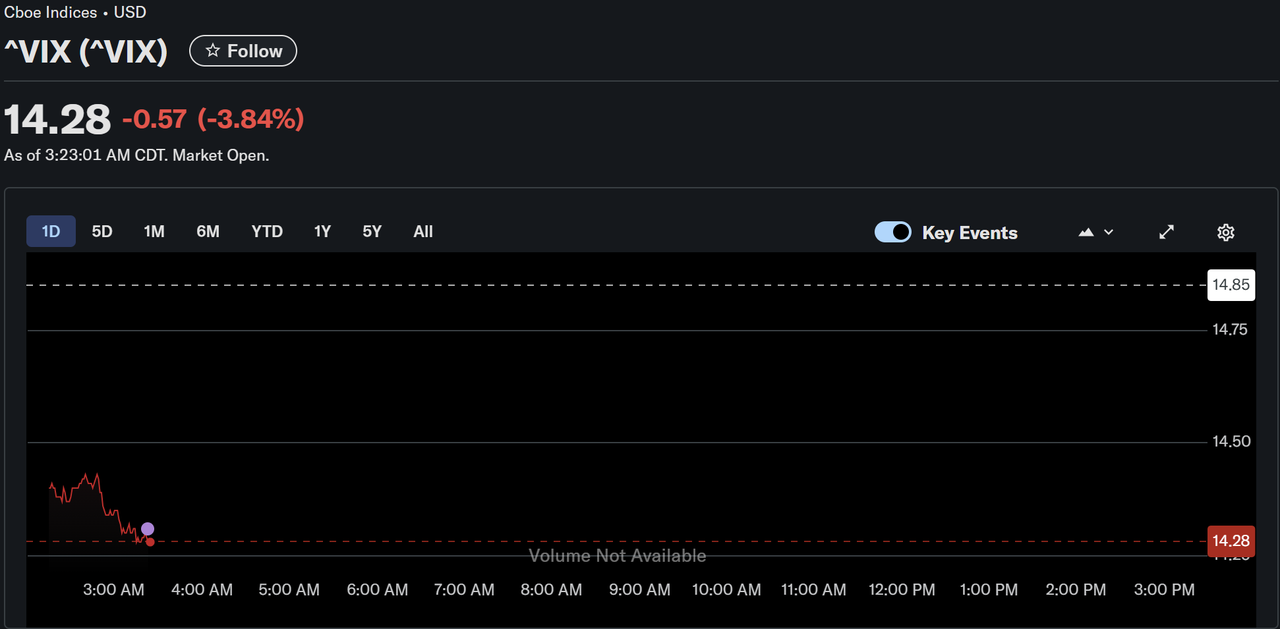Click the 14.85 previous close label

(x=1231, y=284)
